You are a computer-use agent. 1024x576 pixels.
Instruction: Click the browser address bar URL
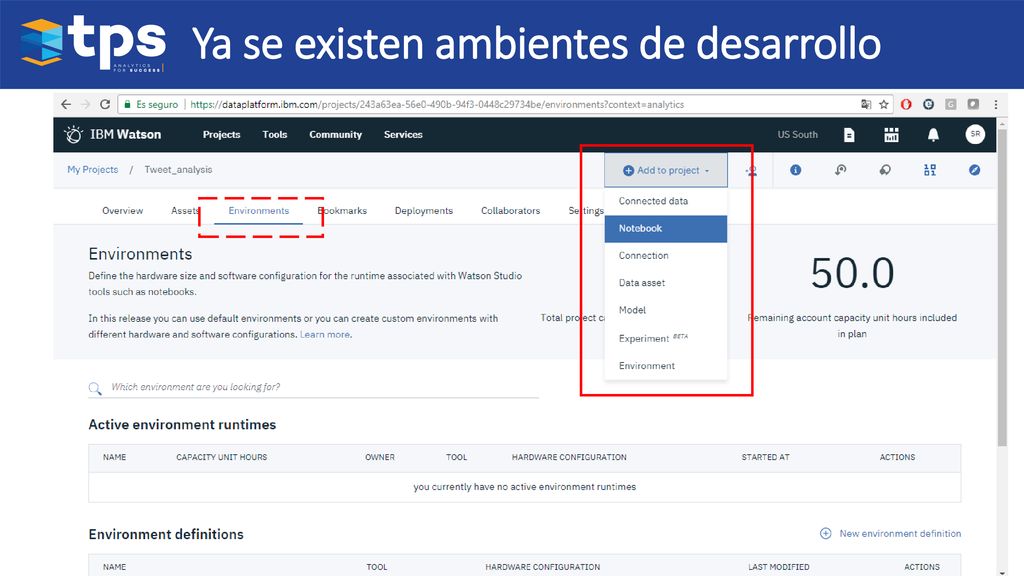(437, 104)
